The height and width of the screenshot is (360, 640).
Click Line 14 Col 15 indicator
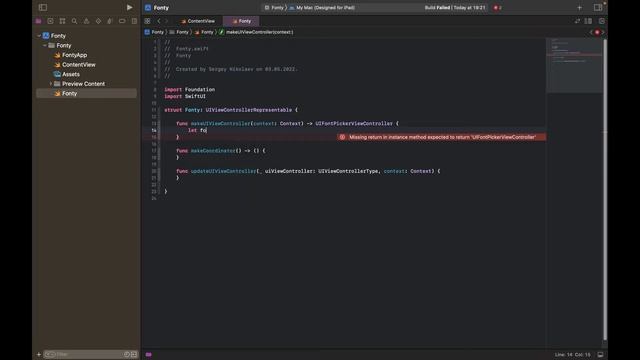click(572, 354)
